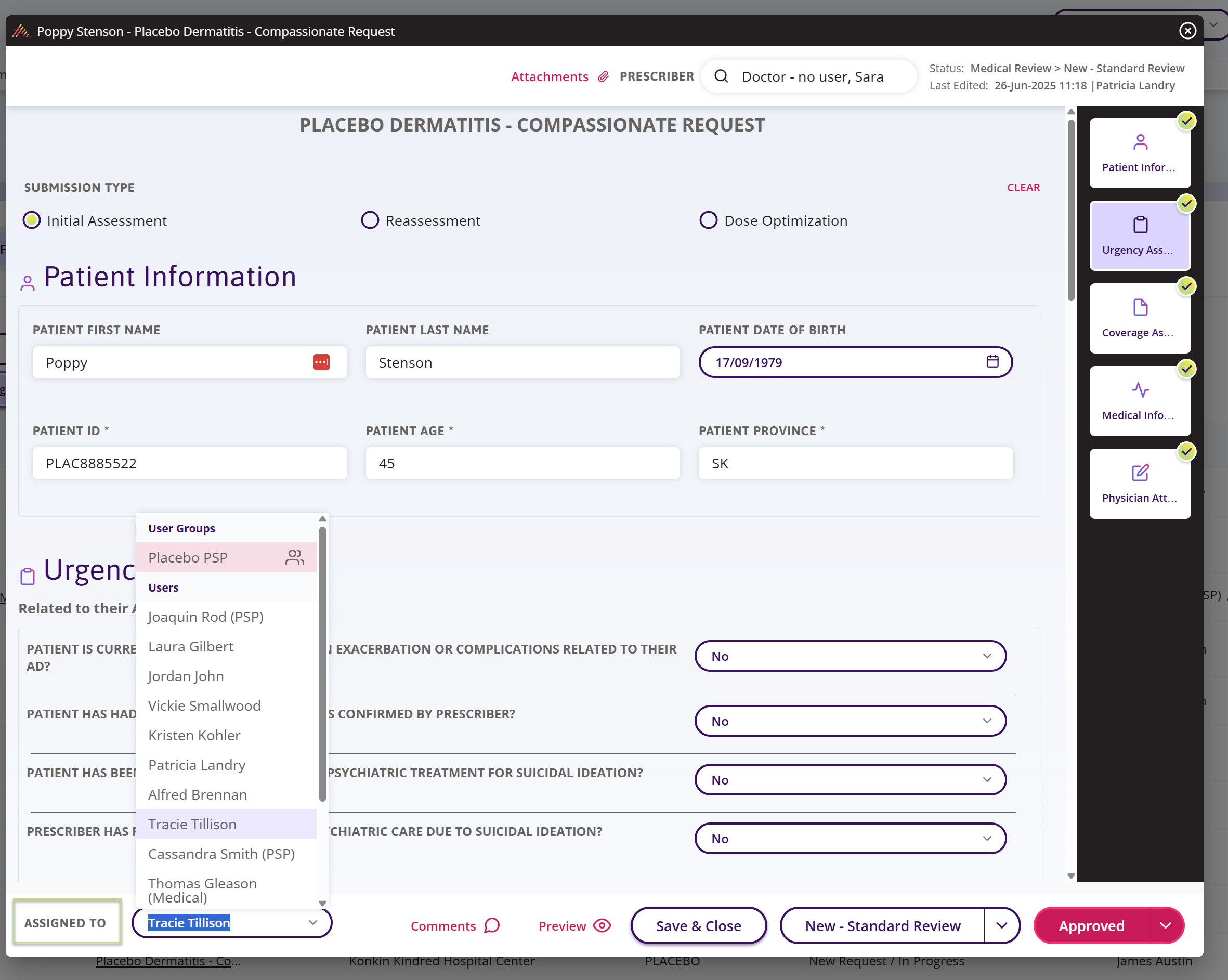The height and width of the screenshot is (980, 1228).
Task: Select the Dose Optimization radio button
Action: click(709, 220)
